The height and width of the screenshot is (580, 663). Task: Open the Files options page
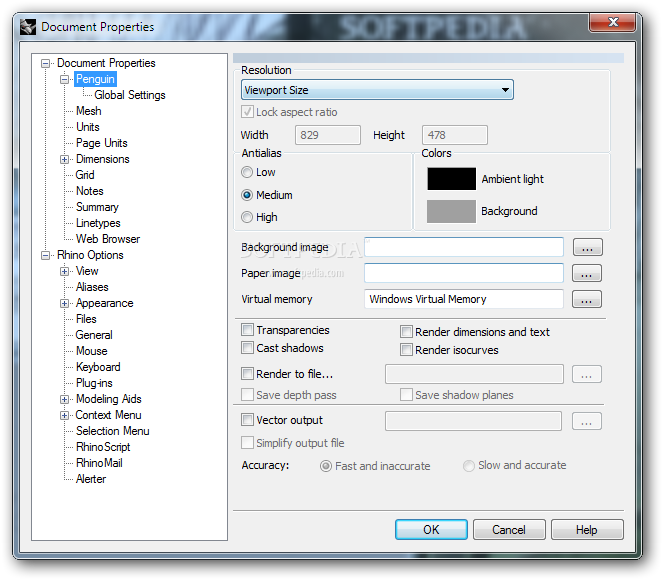(x=86, y=319)
